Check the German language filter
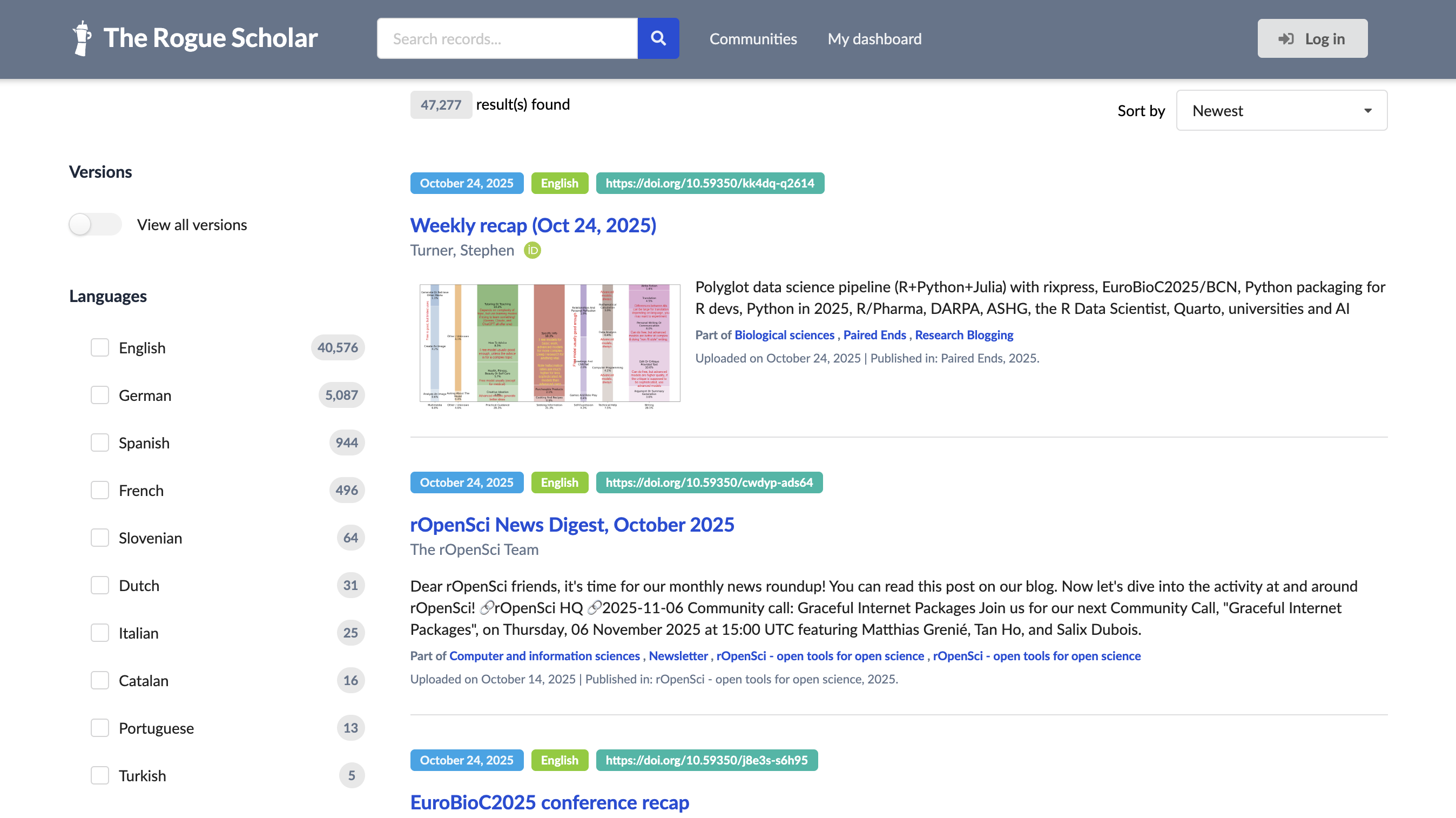Screen dimensions: 1456x818 pyautogui.click(x=100, y=395)
